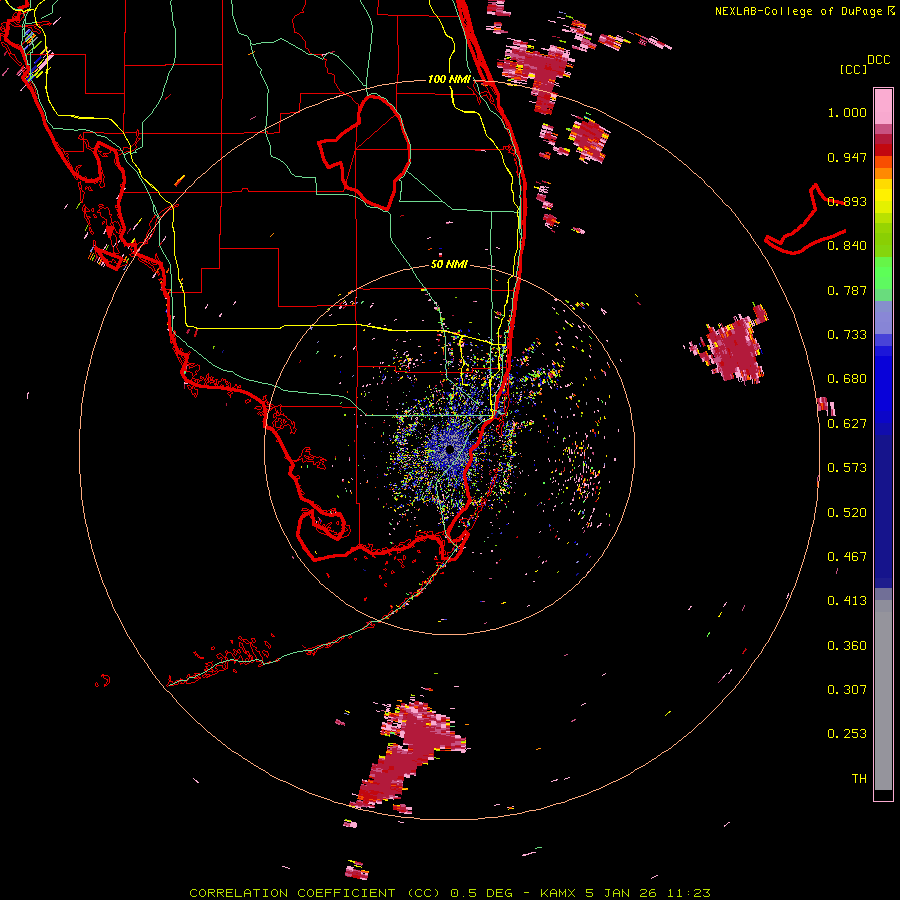Select the 0.520 scale value

pos(847,513)
